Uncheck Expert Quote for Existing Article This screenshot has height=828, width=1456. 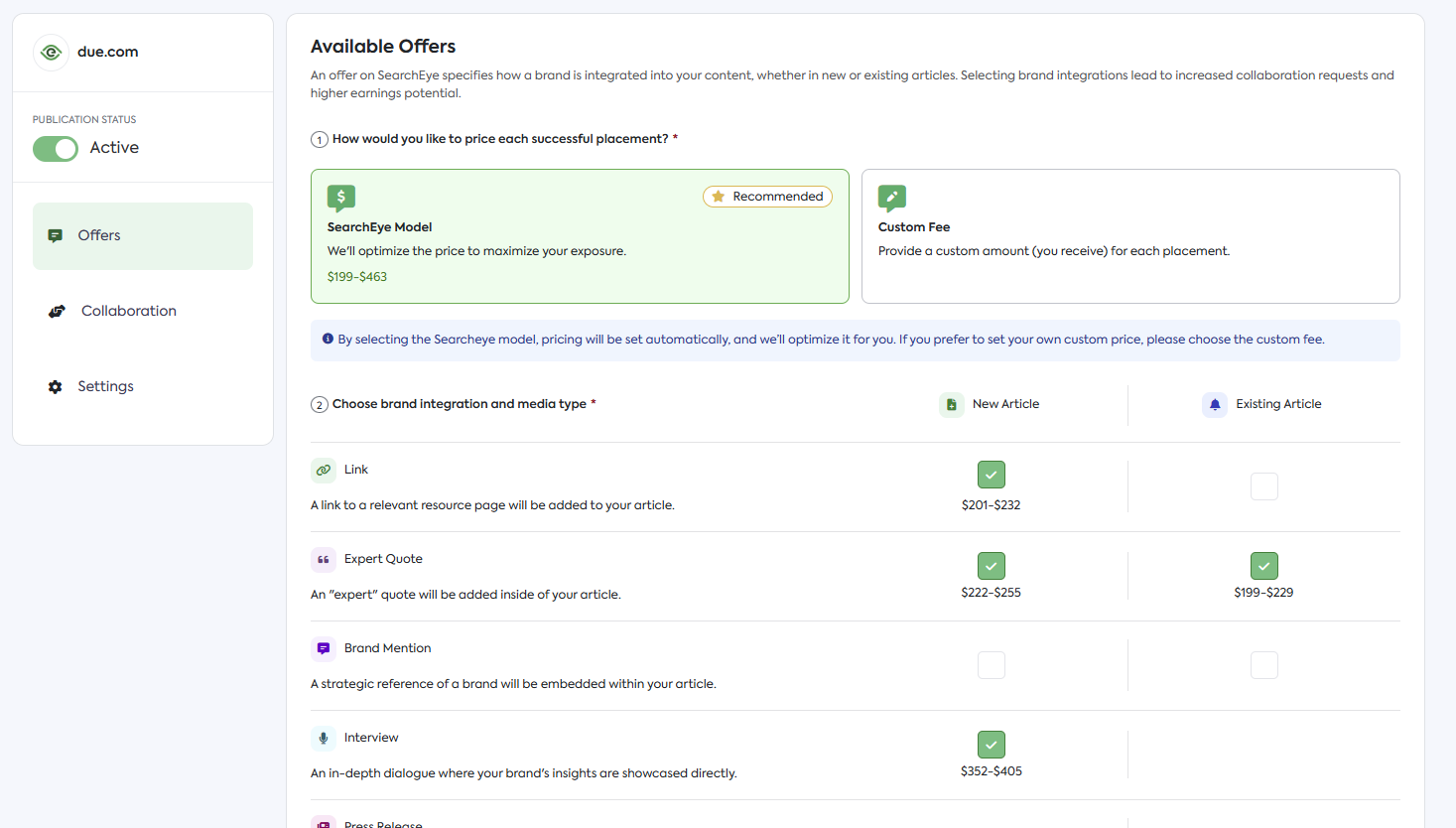[1264, 566]
